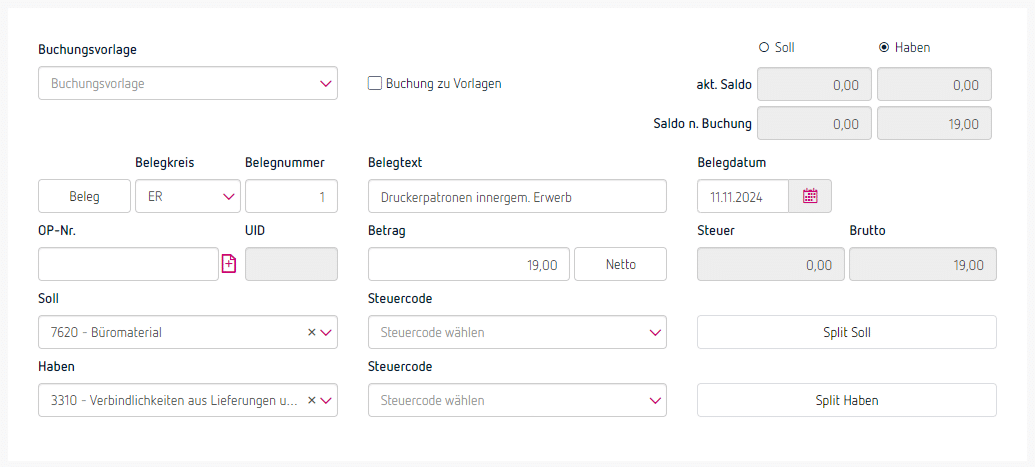
Task: Select the Soll radio button
Action: (x=764, y=47)
